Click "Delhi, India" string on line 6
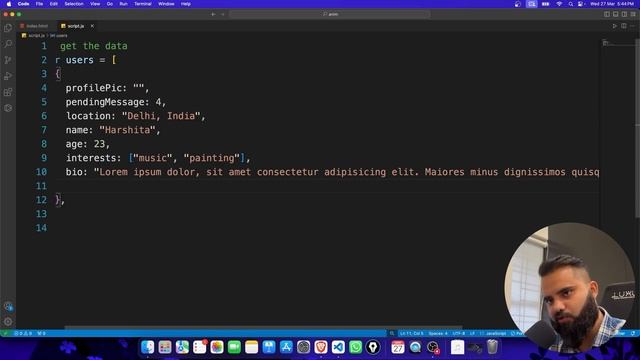 (x=161, y=116)
